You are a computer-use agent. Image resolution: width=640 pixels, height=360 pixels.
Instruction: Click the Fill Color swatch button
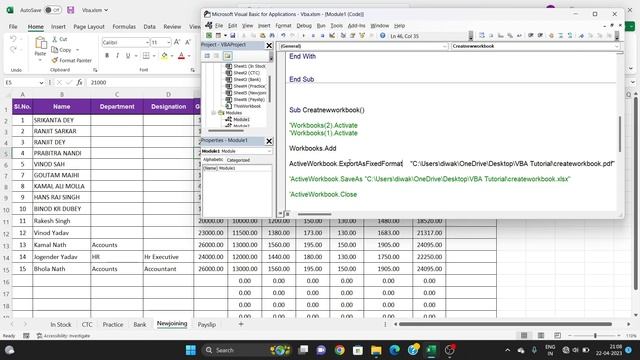(164, 56)
